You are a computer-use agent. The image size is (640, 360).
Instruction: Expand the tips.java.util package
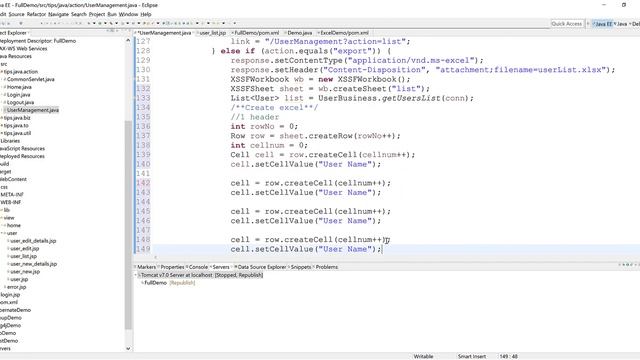[2, 133]
